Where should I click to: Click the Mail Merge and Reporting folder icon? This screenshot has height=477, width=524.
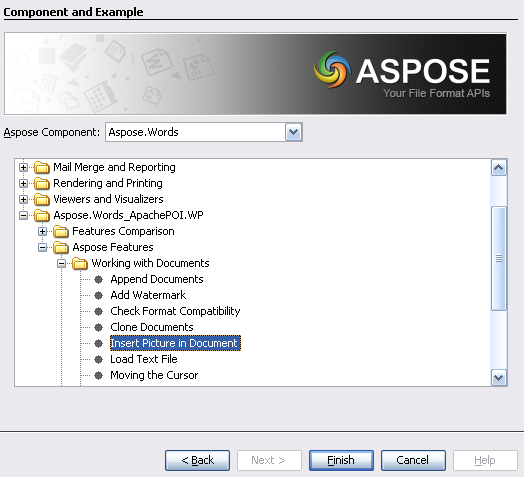(x=42, y=167)
